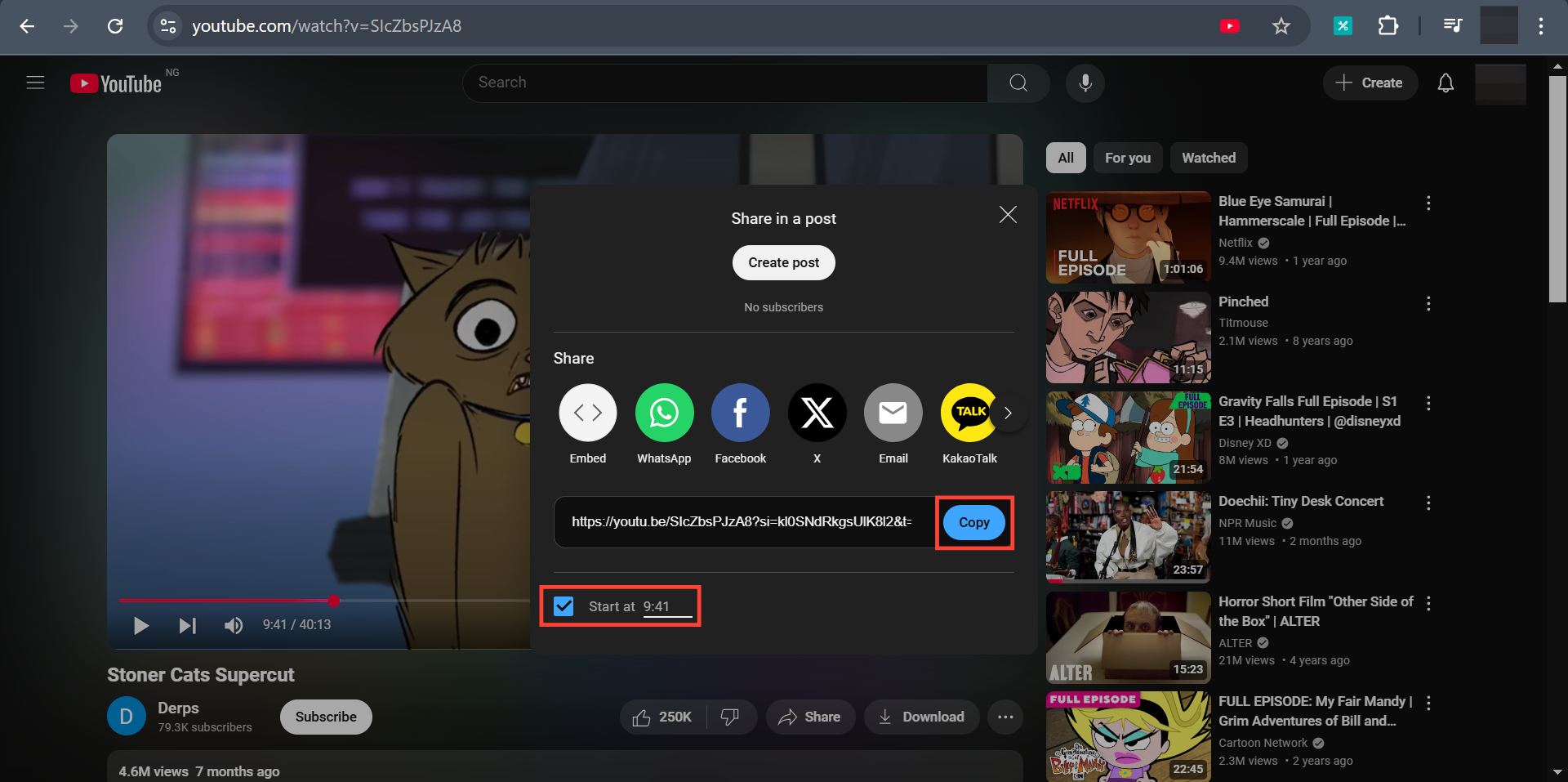Screen dimensions: 1568x782
Task: Open options for My Fair Mandy video
Action: [1428, 703]
